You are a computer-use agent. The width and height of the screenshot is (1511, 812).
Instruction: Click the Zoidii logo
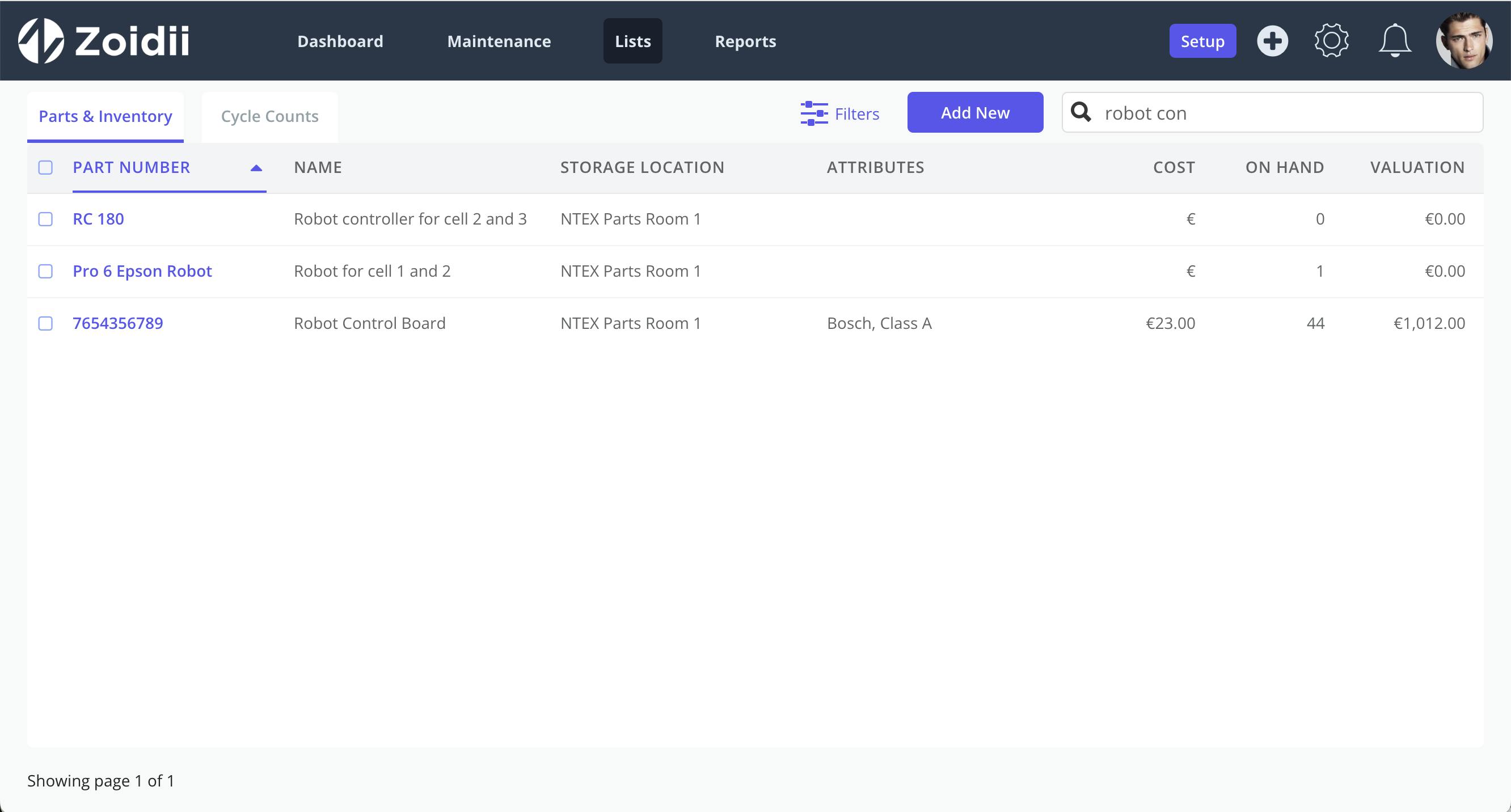(x=104, y=41)
